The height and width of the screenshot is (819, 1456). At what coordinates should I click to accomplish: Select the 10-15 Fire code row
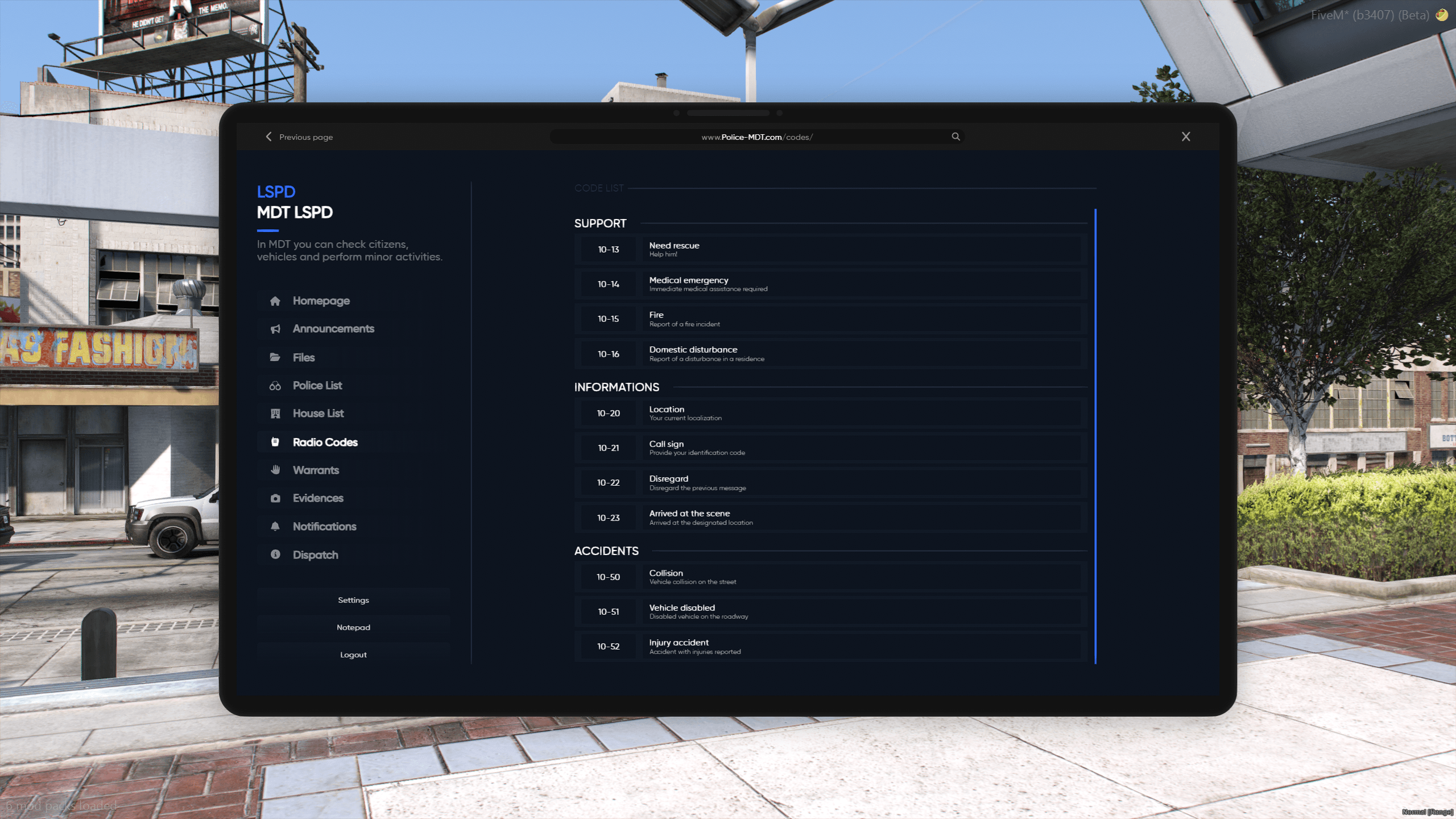click(830, 319)
